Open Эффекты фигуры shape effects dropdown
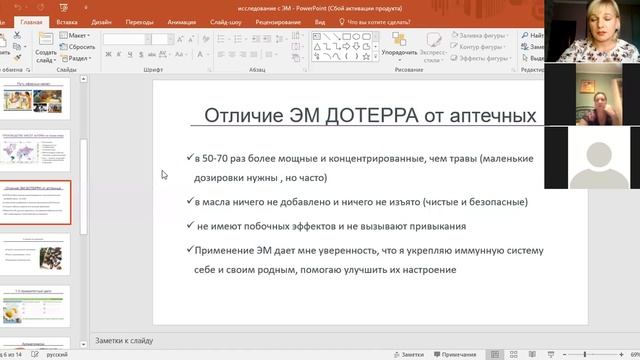 tap(481, 58)
